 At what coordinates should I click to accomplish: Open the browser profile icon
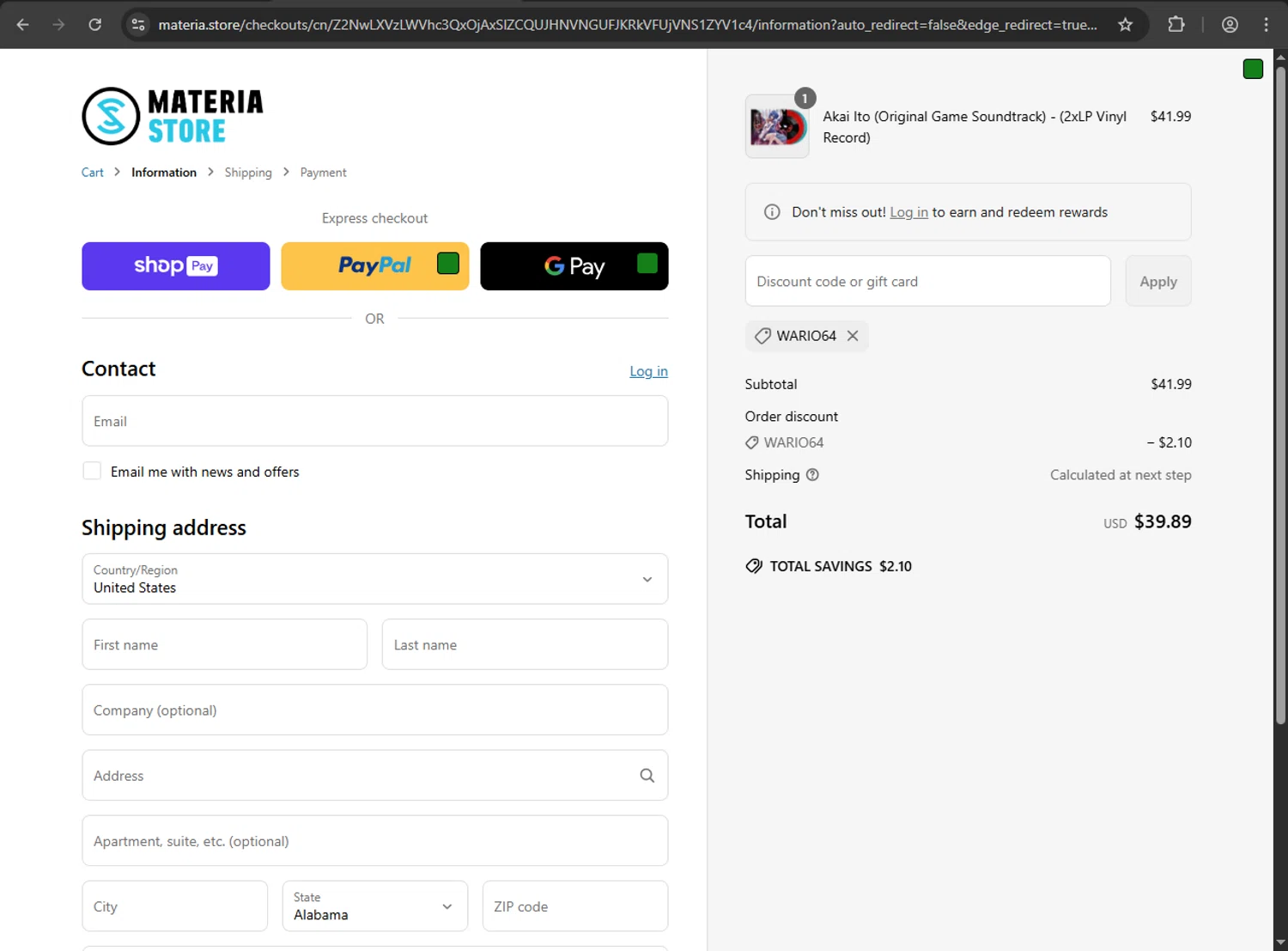[x=1230, y=24]
